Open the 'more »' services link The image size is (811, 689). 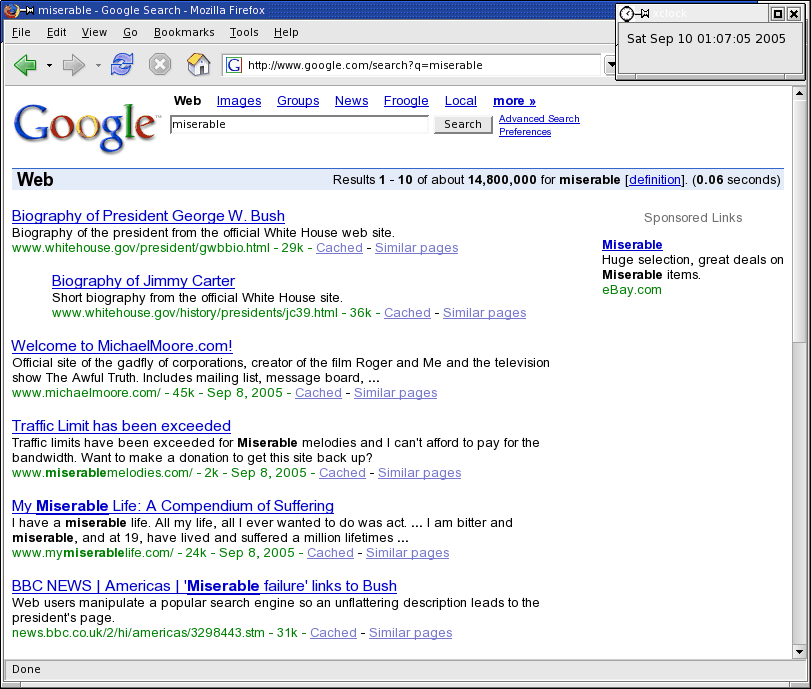point(515,101)
